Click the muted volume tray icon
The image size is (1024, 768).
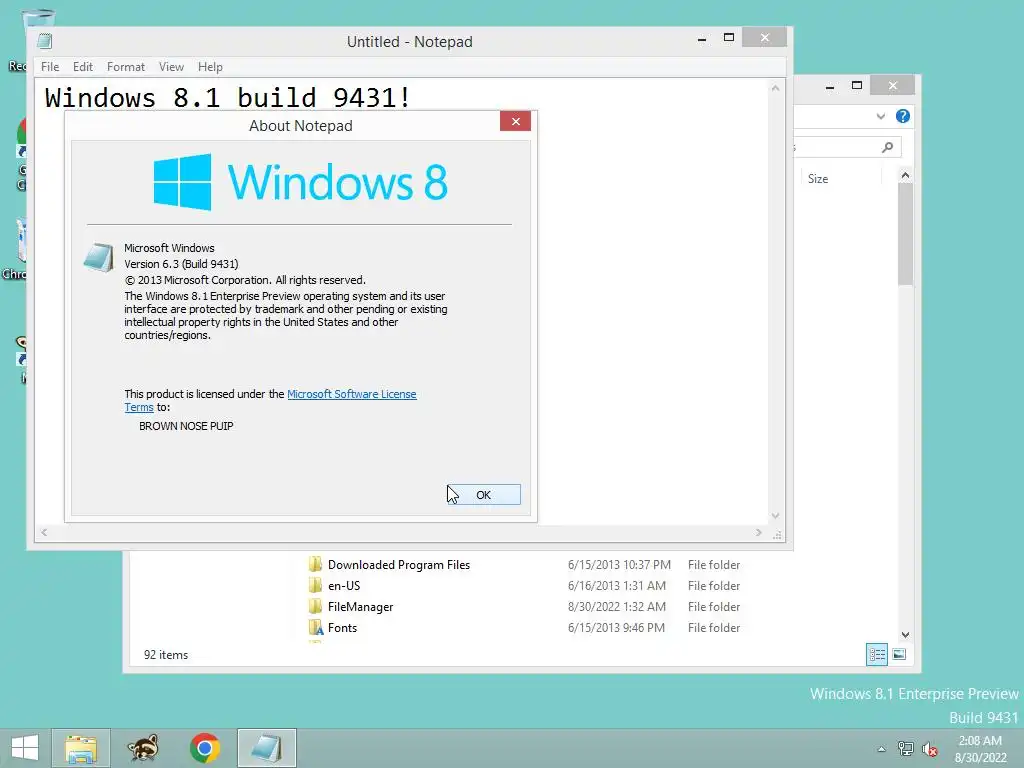point(929,749)
